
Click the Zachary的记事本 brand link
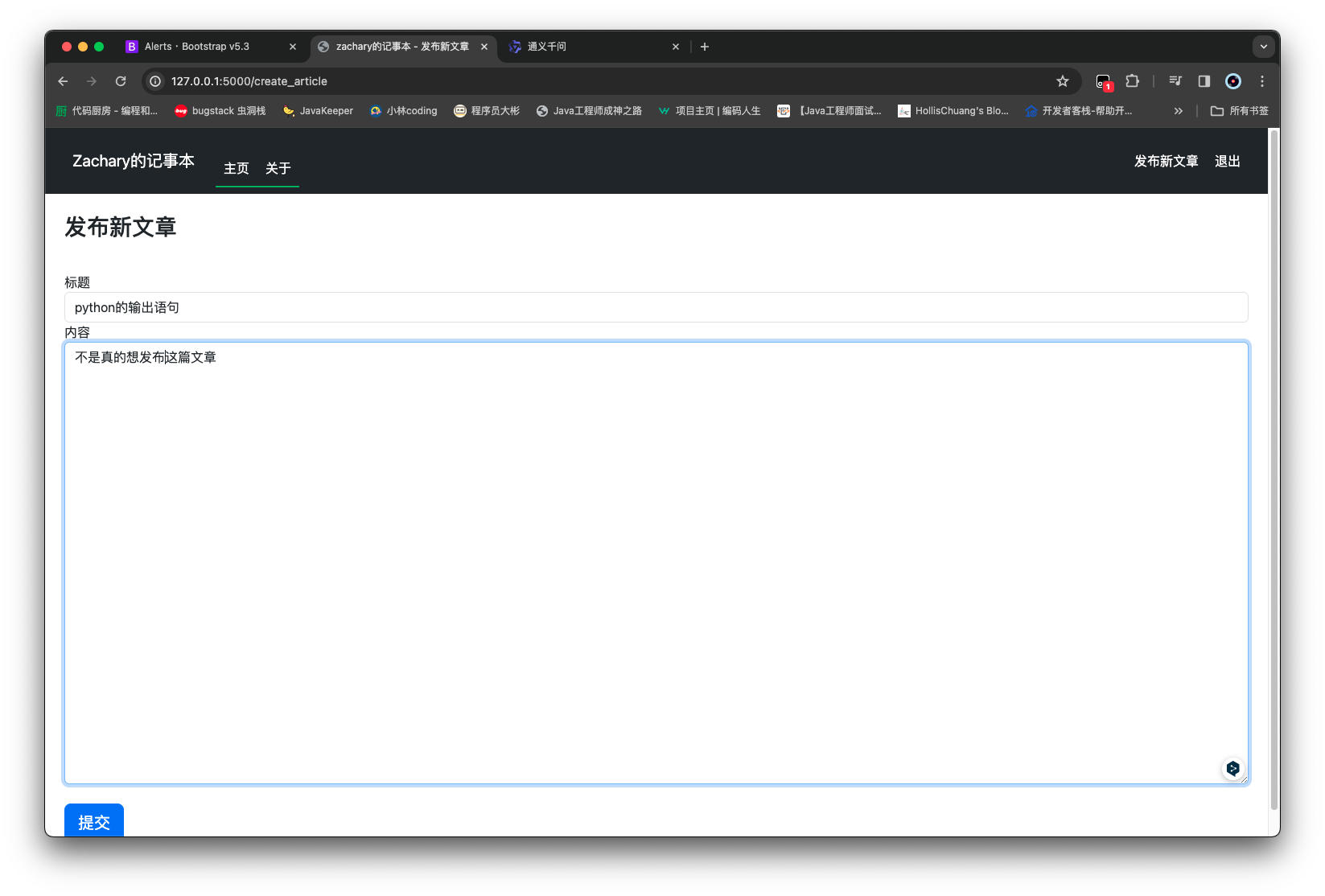click(x=134, y=161)
